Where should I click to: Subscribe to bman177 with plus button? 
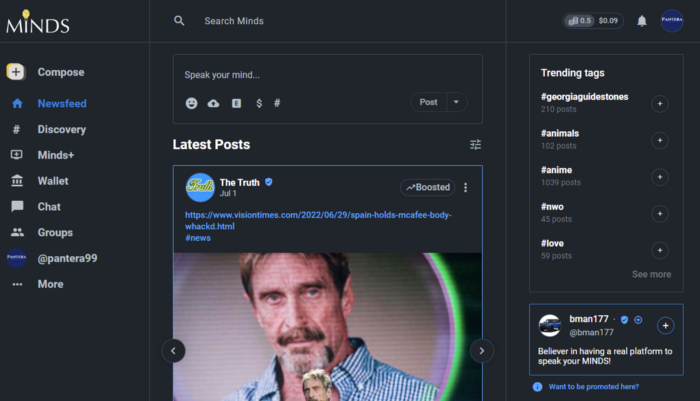click(665, 326)
